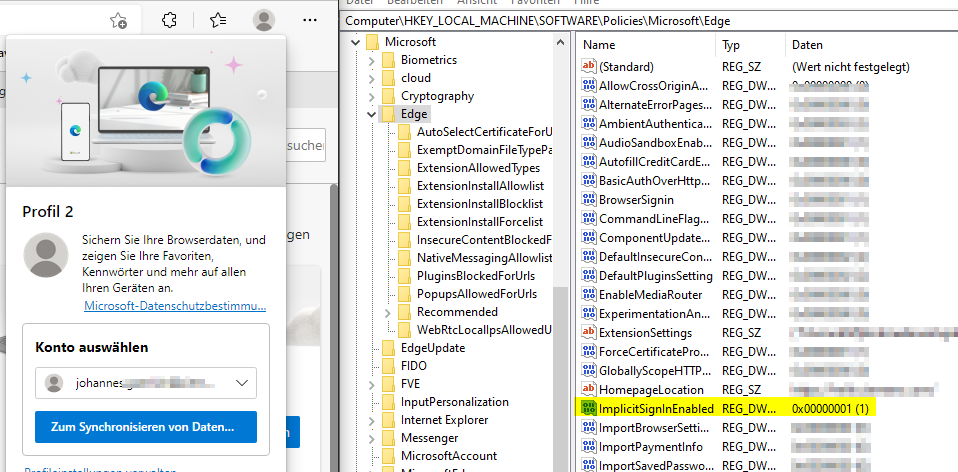Select the DefaultPluginsSetting value name
This screenshot has height=472, width=958.
click(656, 275)
